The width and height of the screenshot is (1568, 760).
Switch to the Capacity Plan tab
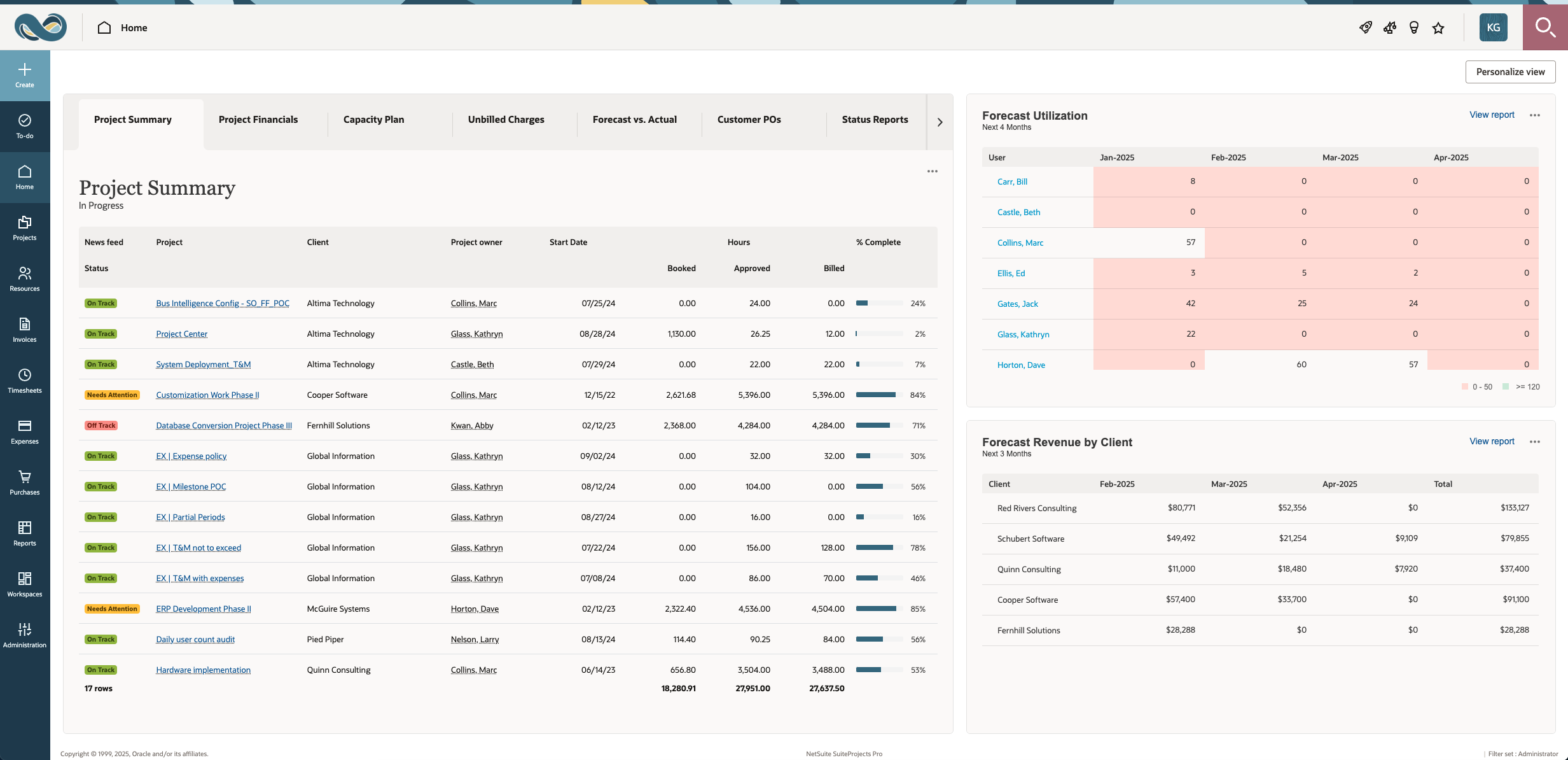tap(373, 120)
